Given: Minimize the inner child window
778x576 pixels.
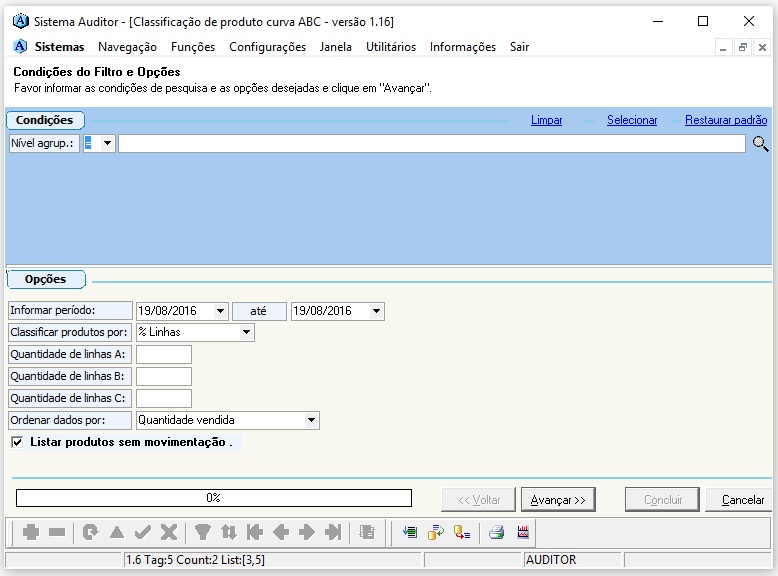Looking at the screenshot, I should point(723,48).
